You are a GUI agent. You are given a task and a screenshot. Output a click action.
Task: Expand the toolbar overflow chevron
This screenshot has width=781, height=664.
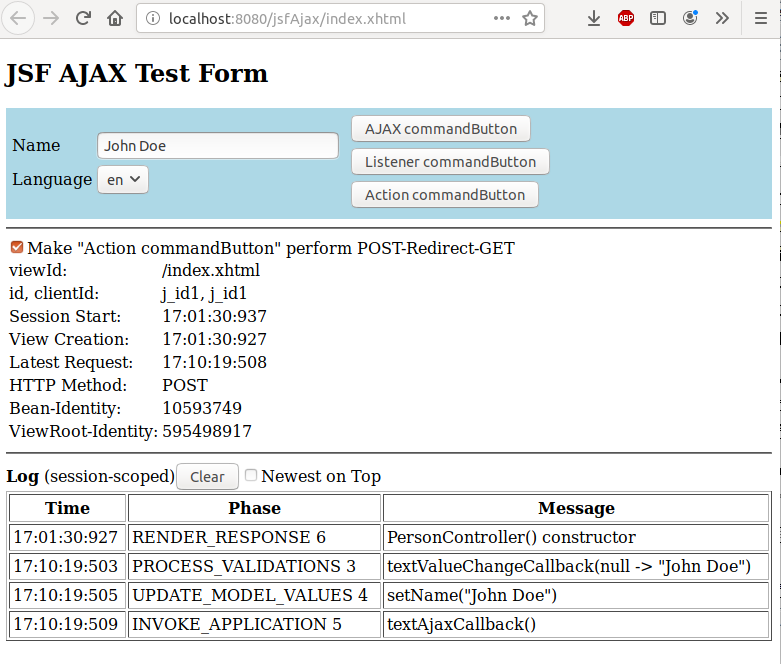(x=722, y=18)
